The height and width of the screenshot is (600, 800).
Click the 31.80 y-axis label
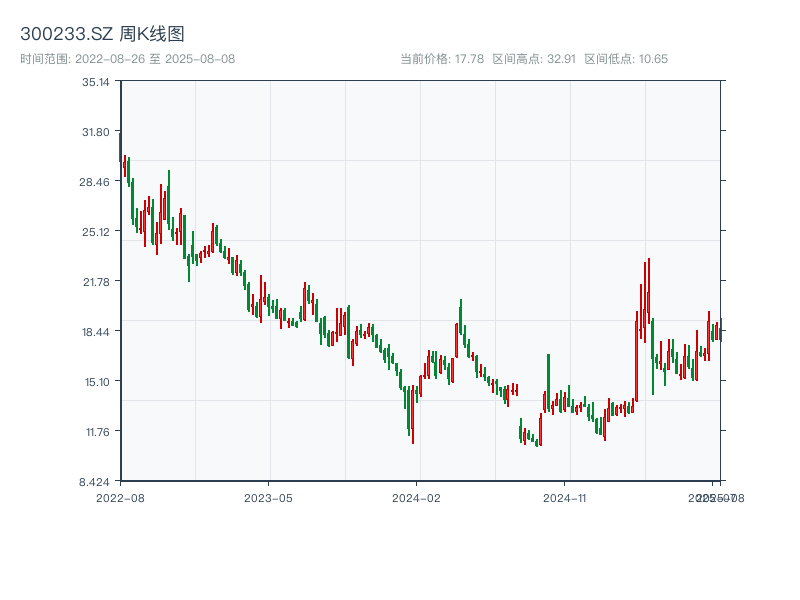point(96,132)
